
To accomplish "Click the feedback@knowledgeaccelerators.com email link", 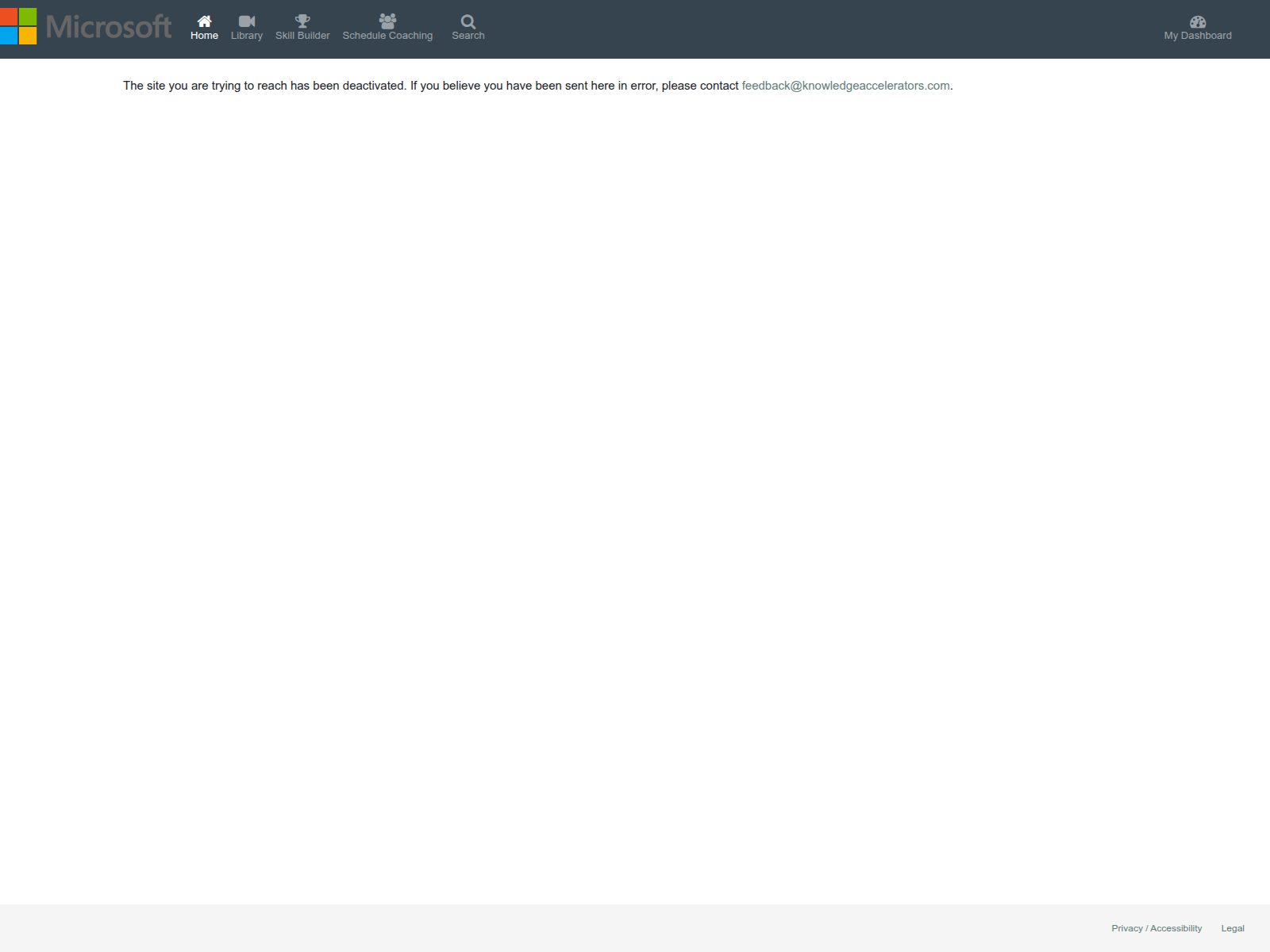I will coord(845,86).
